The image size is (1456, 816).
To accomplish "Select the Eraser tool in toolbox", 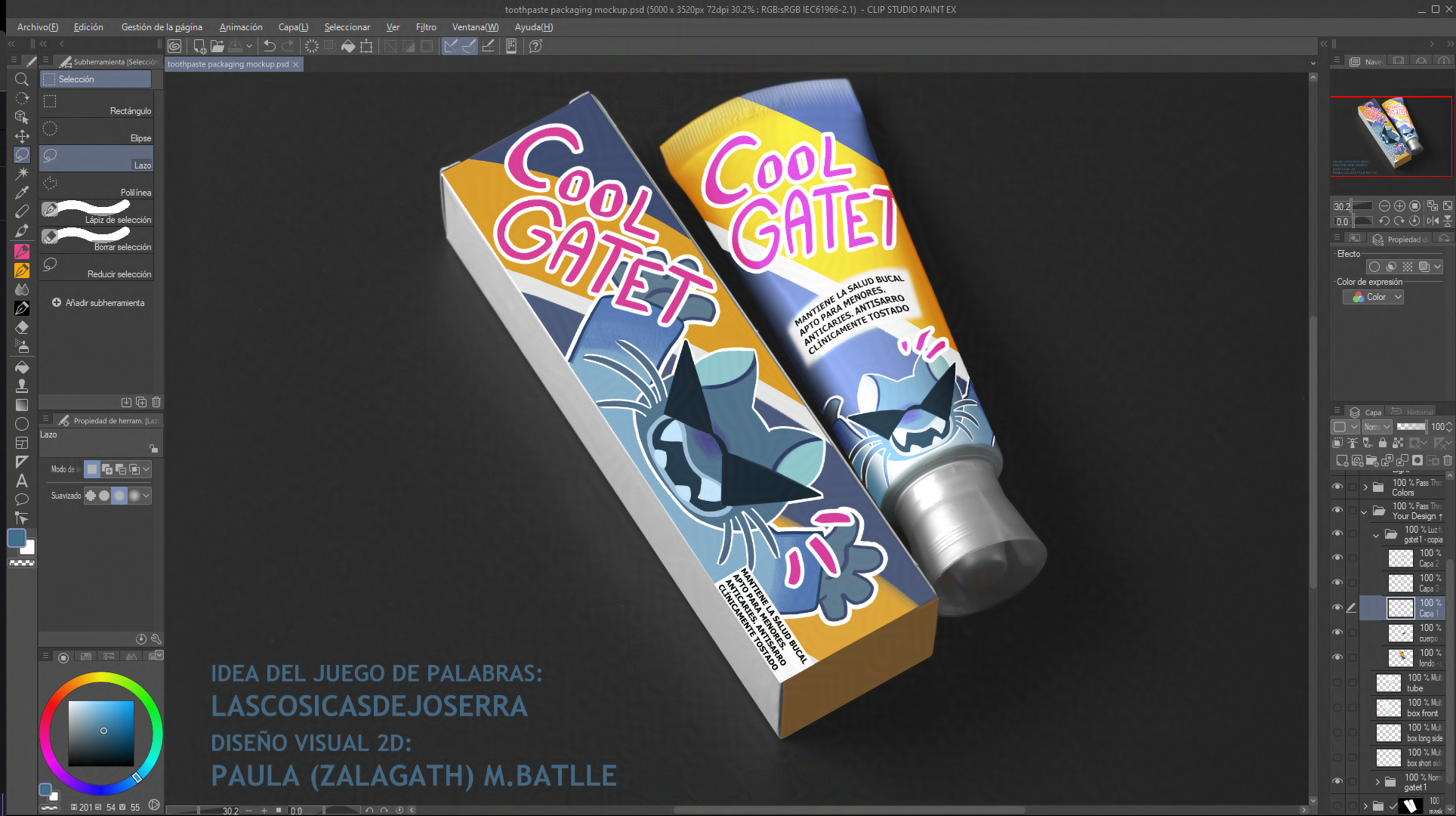I will tap(22, 327).
